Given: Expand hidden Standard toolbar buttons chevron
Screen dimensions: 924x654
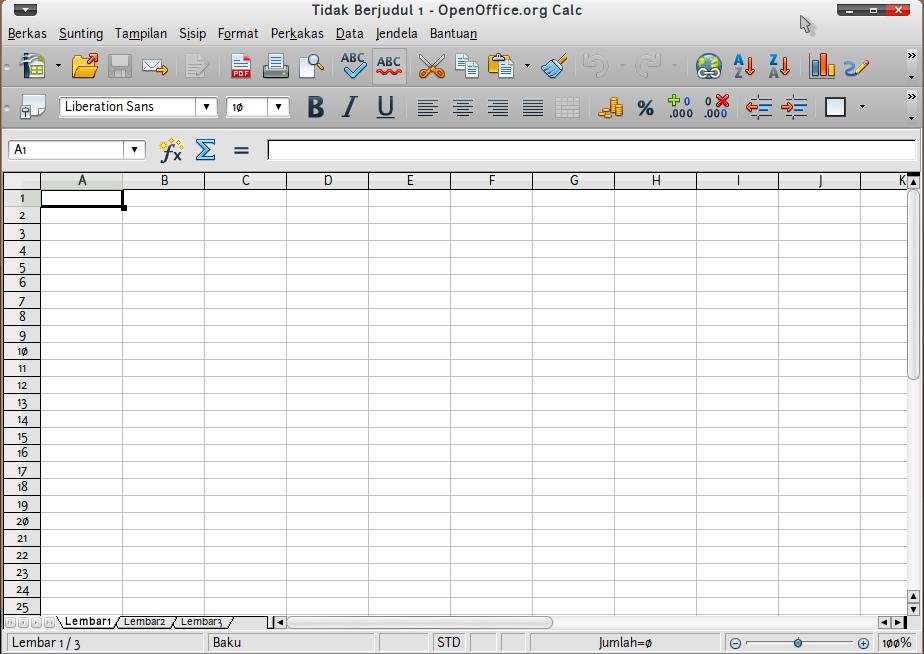Looking at the screenshot, I should point(912,55).
